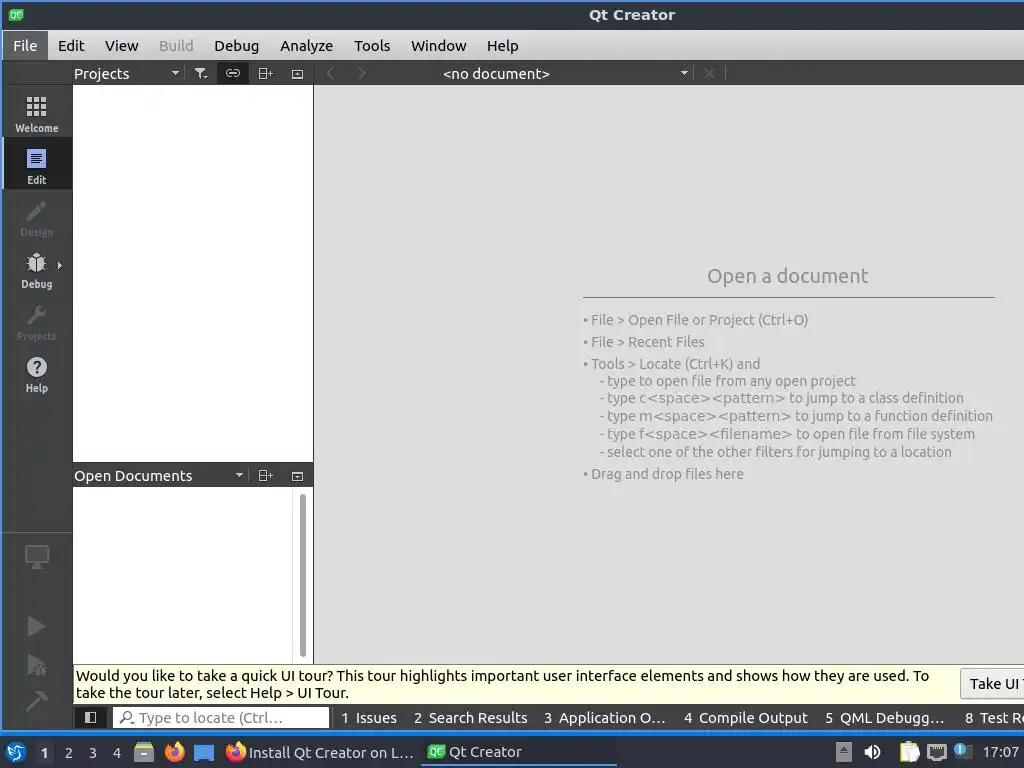Open Projects mode wrench icon
1024x768 pixels.
37,322
